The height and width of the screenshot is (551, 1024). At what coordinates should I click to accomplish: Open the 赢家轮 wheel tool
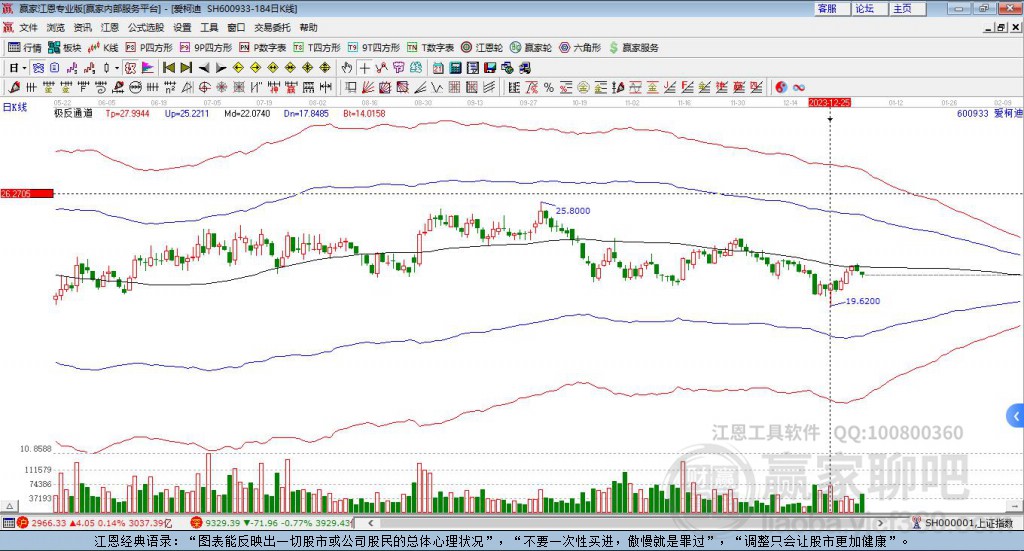click(x=531, y=48)
